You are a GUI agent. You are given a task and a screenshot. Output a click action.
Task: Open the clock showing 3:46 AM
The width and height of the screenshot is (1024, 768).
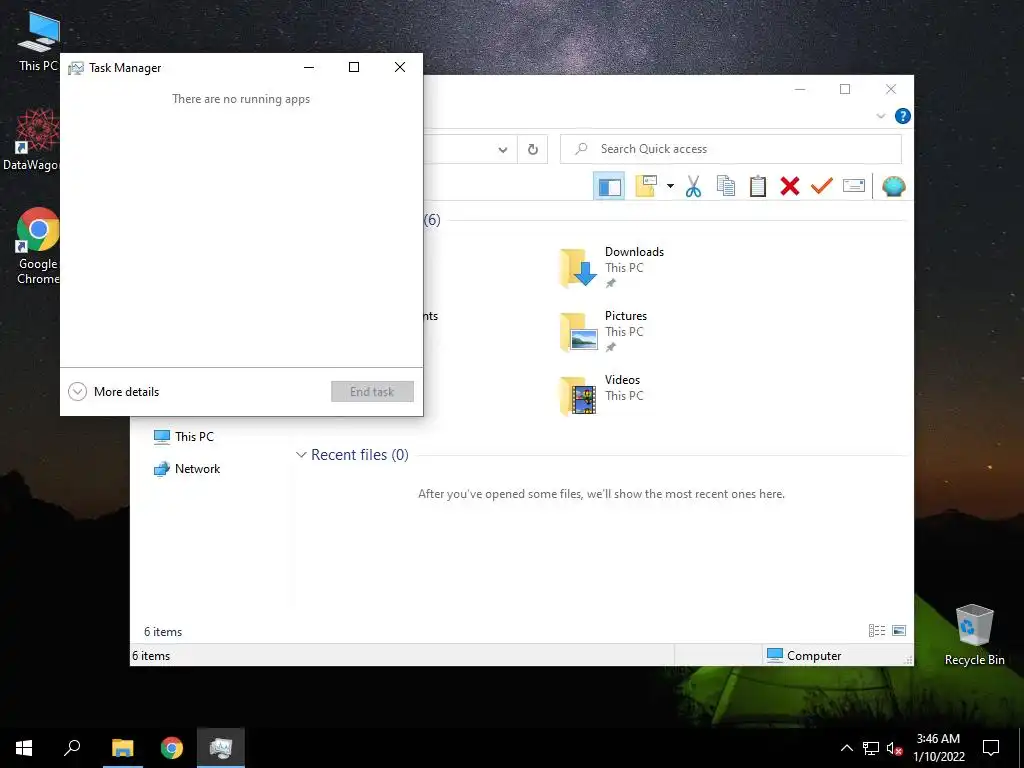tap(938, 748)
